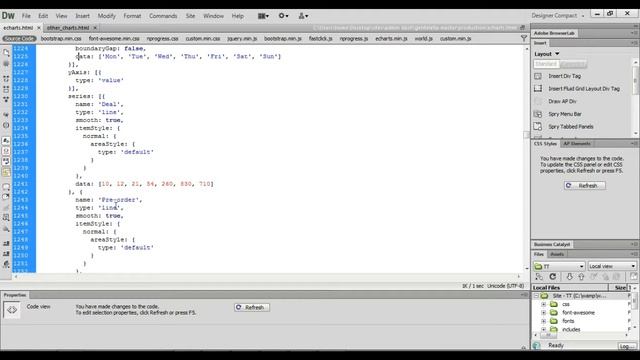Click the Insert Fluid Grid Layout Div Tag icon
640x360 pixels.
[538, 89]
